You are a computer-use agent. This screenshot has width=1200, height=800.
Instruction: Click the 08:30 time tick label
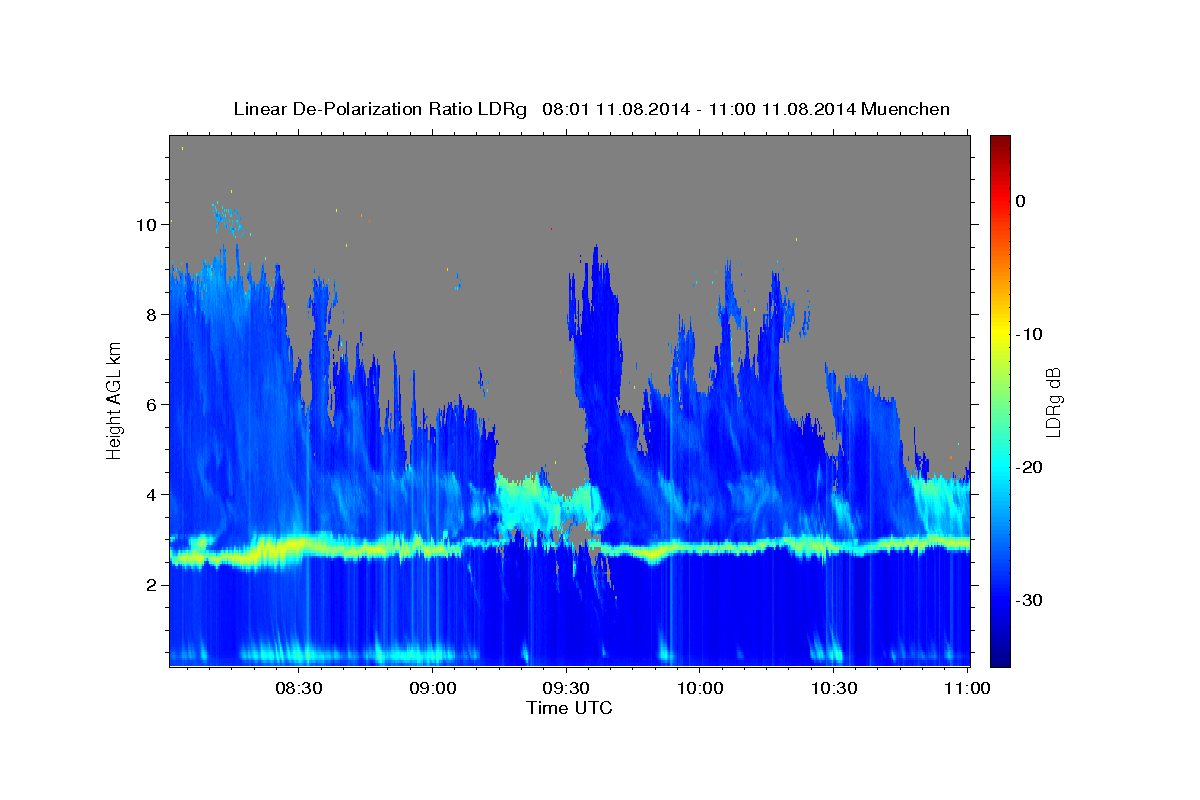[298, 689]
